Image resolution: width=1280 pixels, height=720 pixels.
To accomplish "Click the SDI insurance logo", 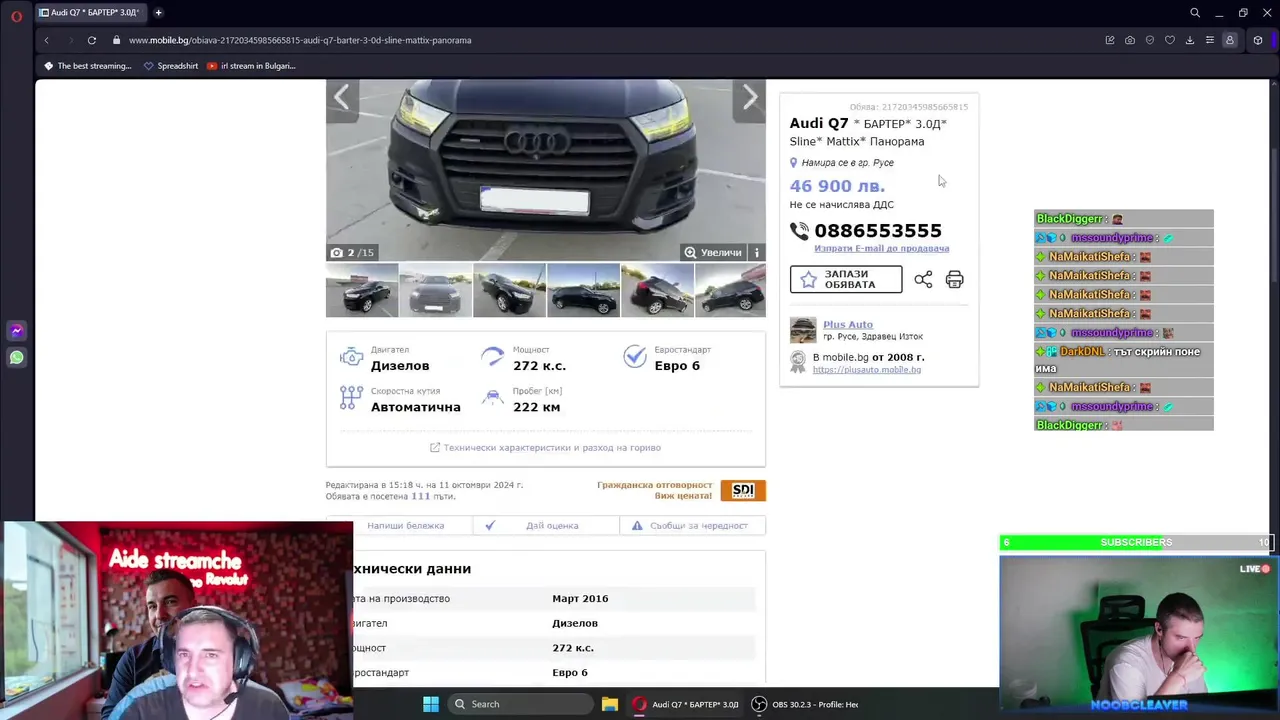I will pyautogui.click(x=743, y=490).
